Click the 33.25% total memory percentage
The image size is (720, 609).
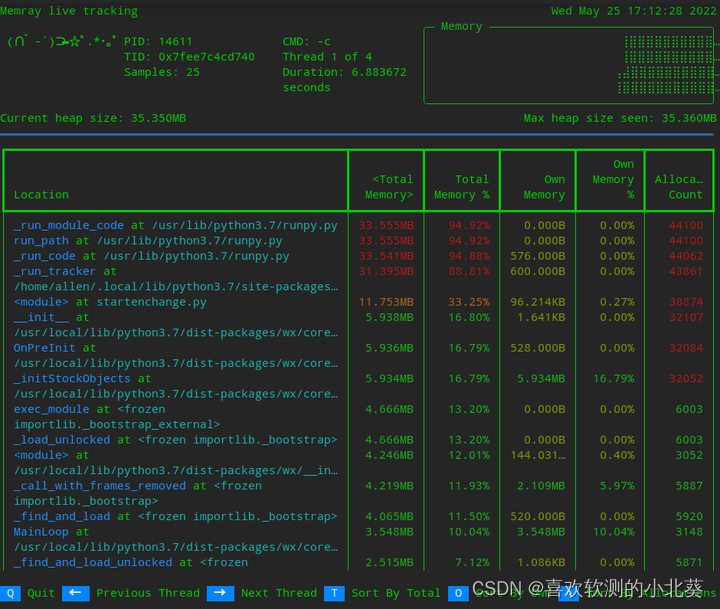pyautogui.click(x=469, y=302)
